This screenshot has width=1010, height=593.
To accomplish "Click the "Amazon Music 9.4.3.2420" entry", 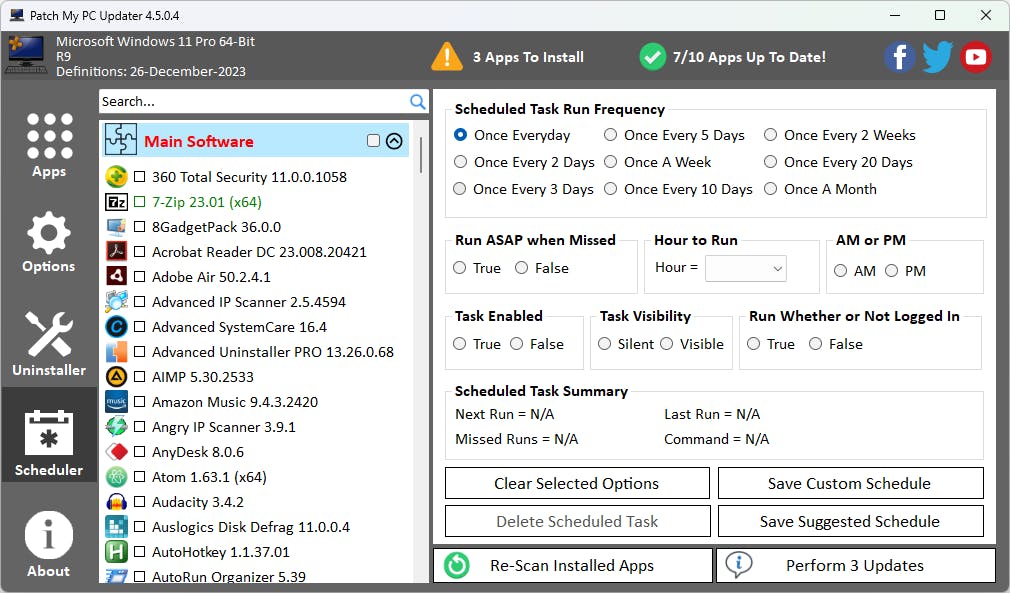I will [235, 402].
